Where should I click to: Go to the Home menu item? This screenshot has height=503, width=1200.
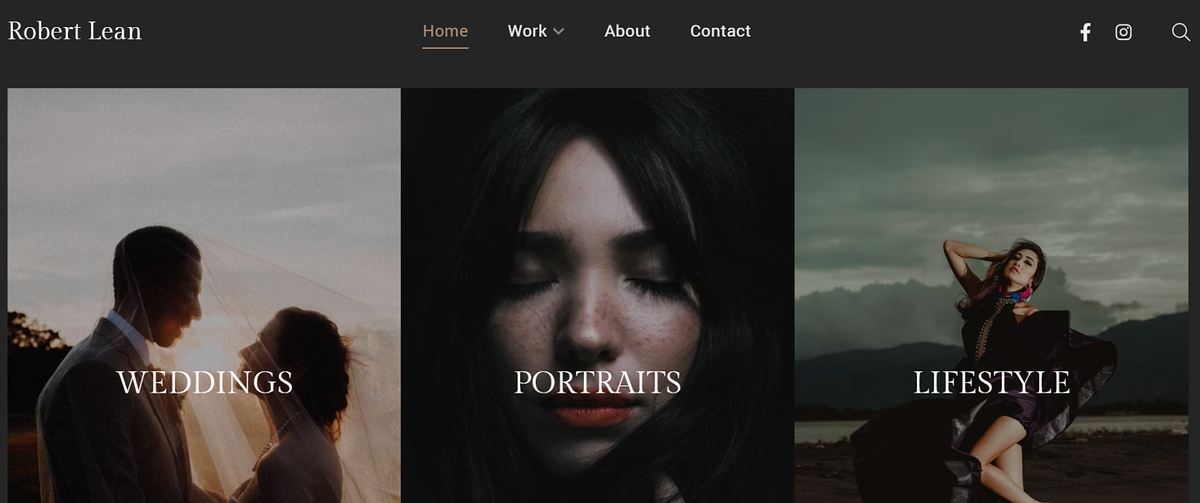pyautogui.click(x=445, y=31)
